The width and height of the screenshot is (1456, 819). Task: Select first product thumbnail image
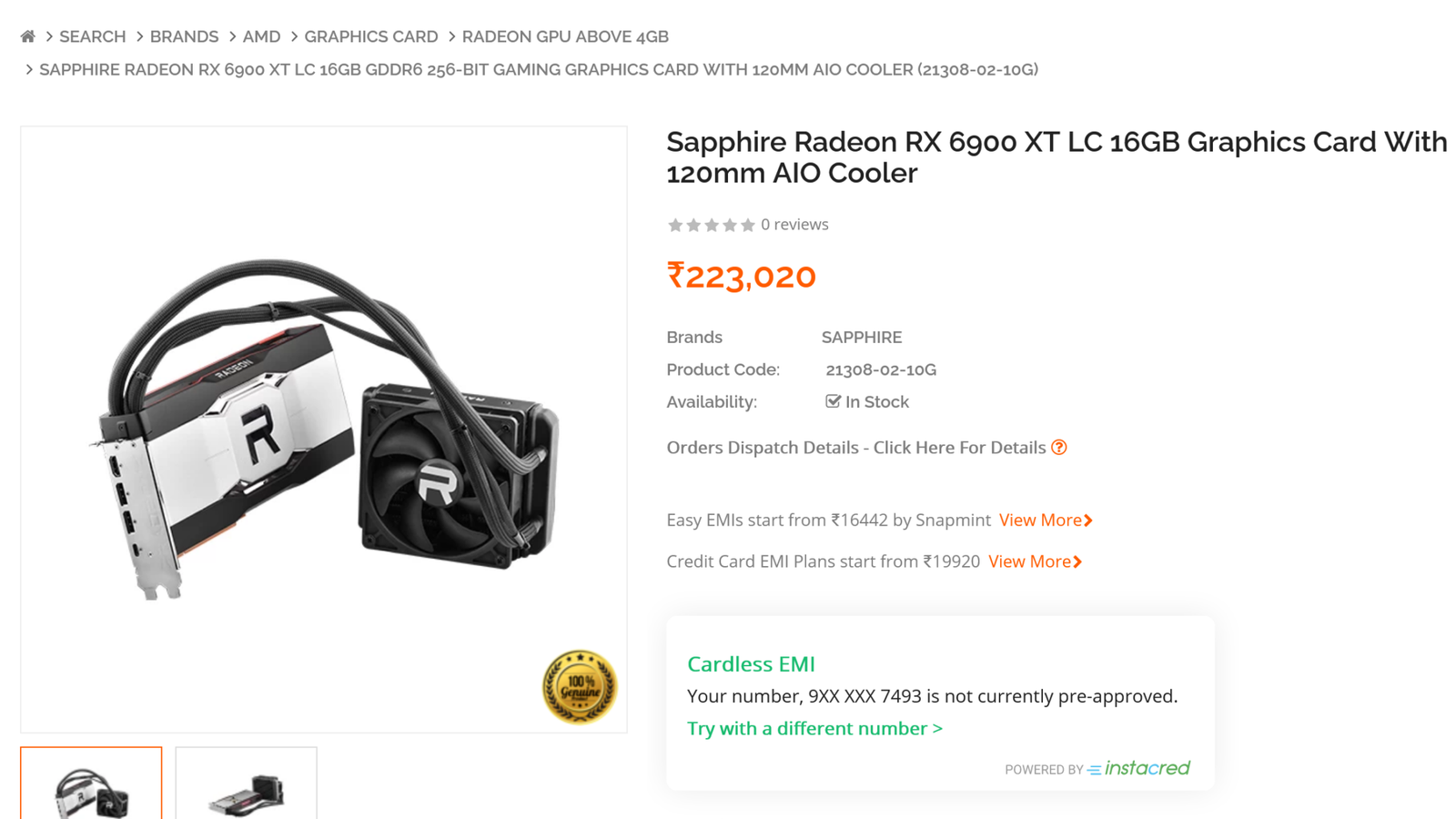91,784
